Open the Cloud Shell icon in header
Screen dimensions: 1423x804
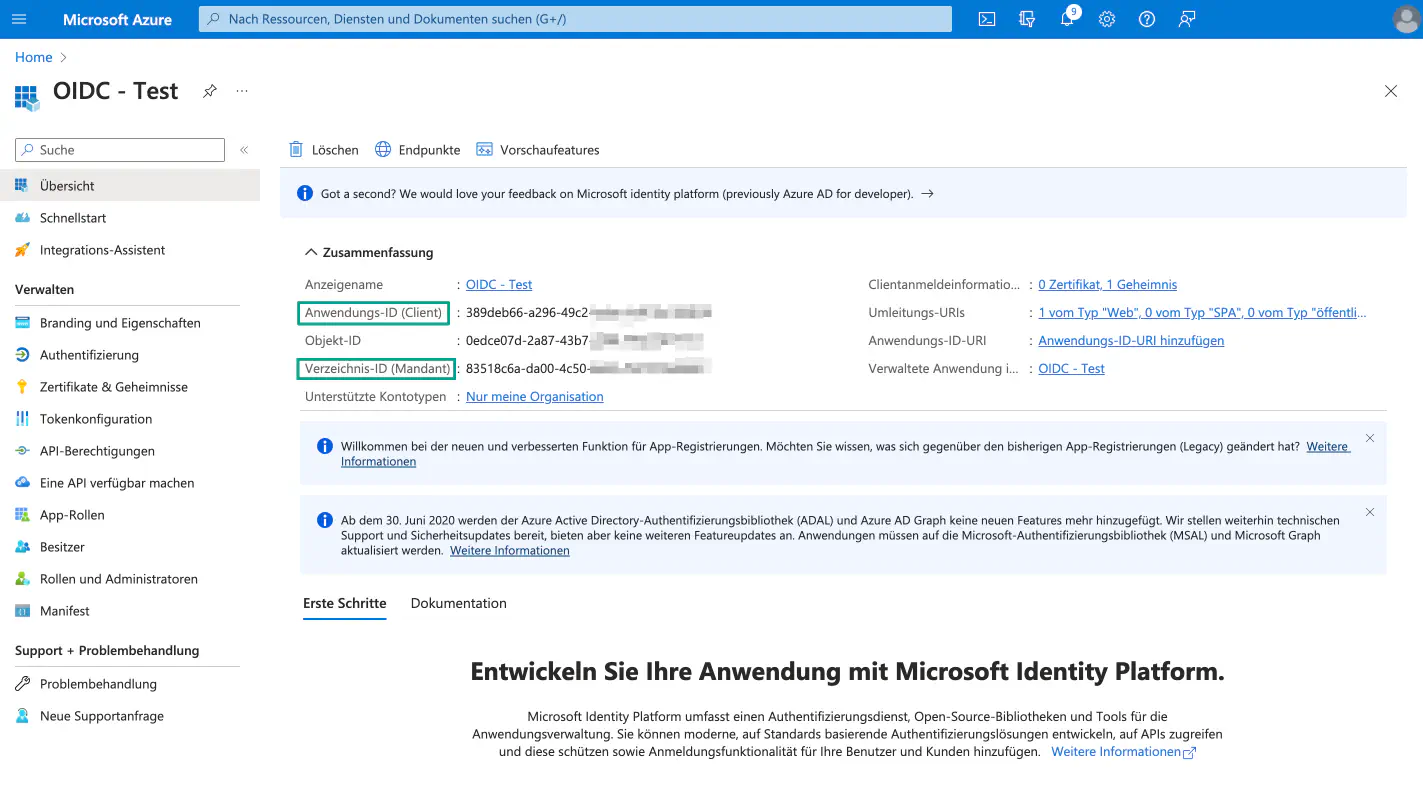pyautogui.click(x=987, y=19)
